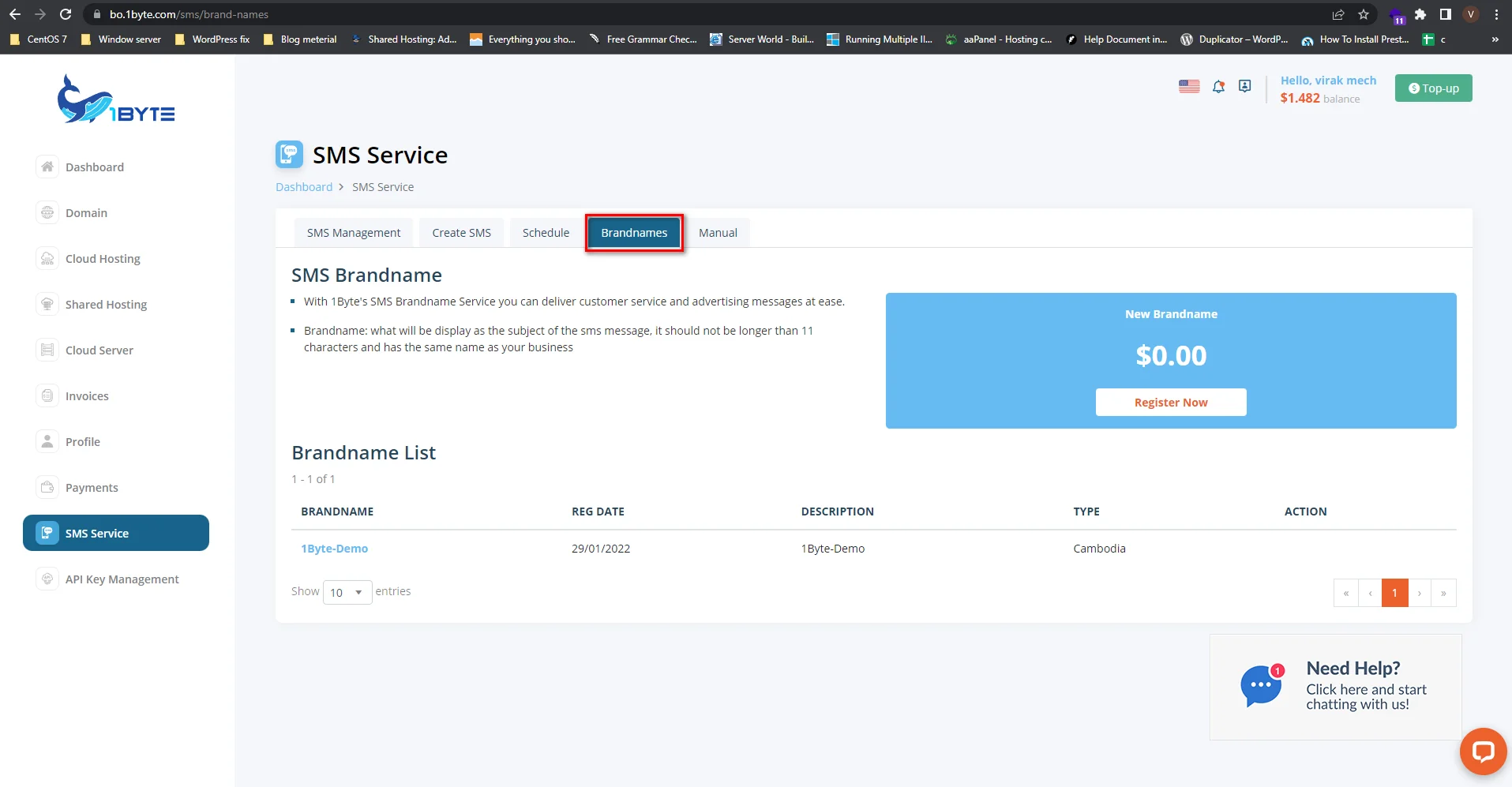This screenshot has height=787, width=1512.
Task: Click previous page ‹ pagination button
Action: (x=1370, y=593)
